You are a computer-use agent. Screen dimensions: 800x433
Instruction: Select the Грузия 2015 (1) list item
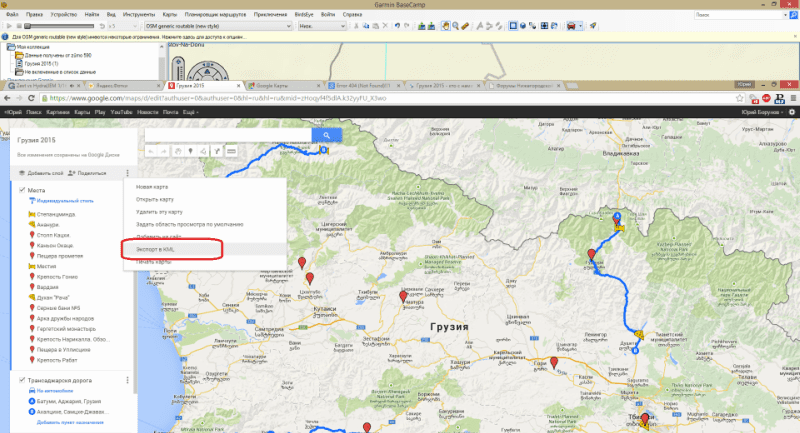coord(41,64)
